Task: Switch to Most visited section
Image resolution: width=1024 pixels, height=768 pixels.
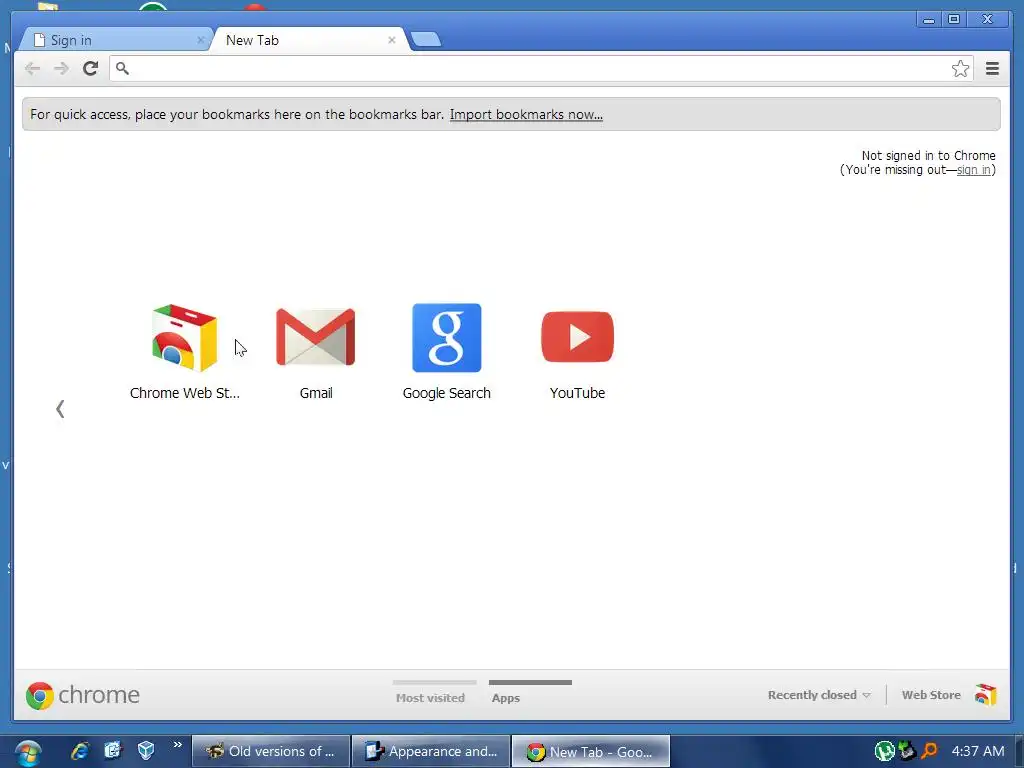Action: (430, 697)
